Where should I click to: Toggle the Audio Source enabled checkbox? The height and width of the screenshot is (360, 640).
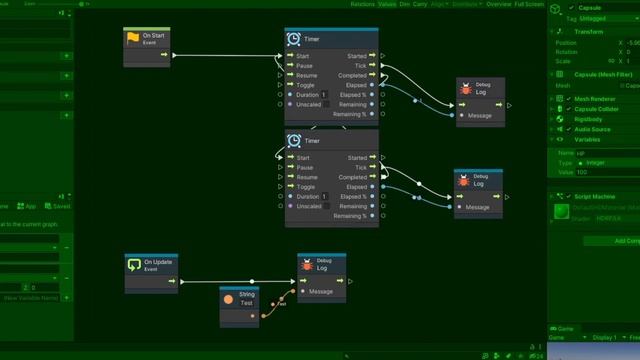tap(569, 129)
